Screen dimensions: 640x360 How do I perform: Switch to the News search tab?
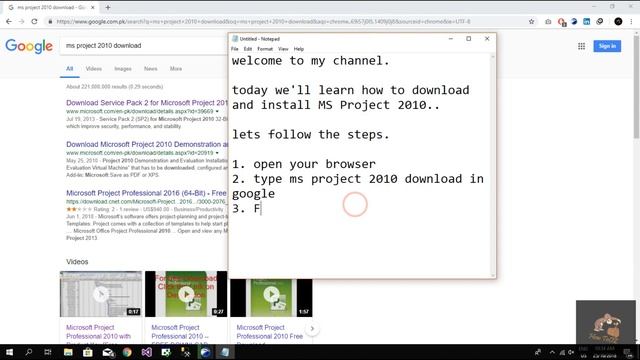coord(151,69)
